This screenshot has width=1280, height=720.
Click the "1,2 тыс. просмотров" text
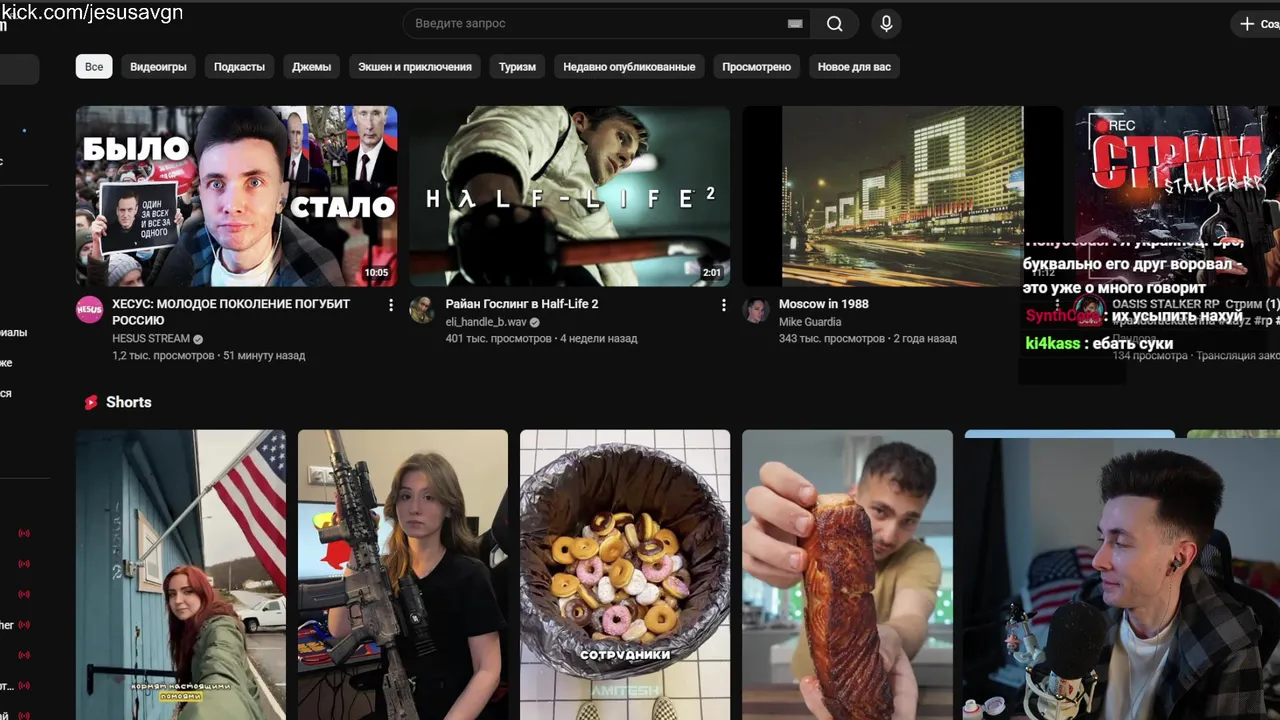(x=163, y=356)
